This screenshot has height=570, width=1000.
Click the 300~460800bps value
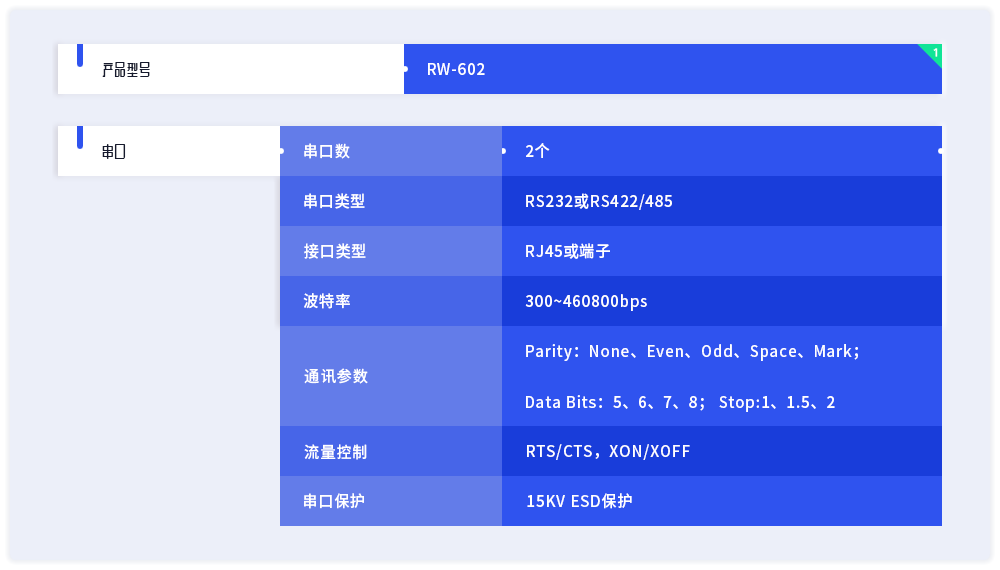[x=586, y=301]
